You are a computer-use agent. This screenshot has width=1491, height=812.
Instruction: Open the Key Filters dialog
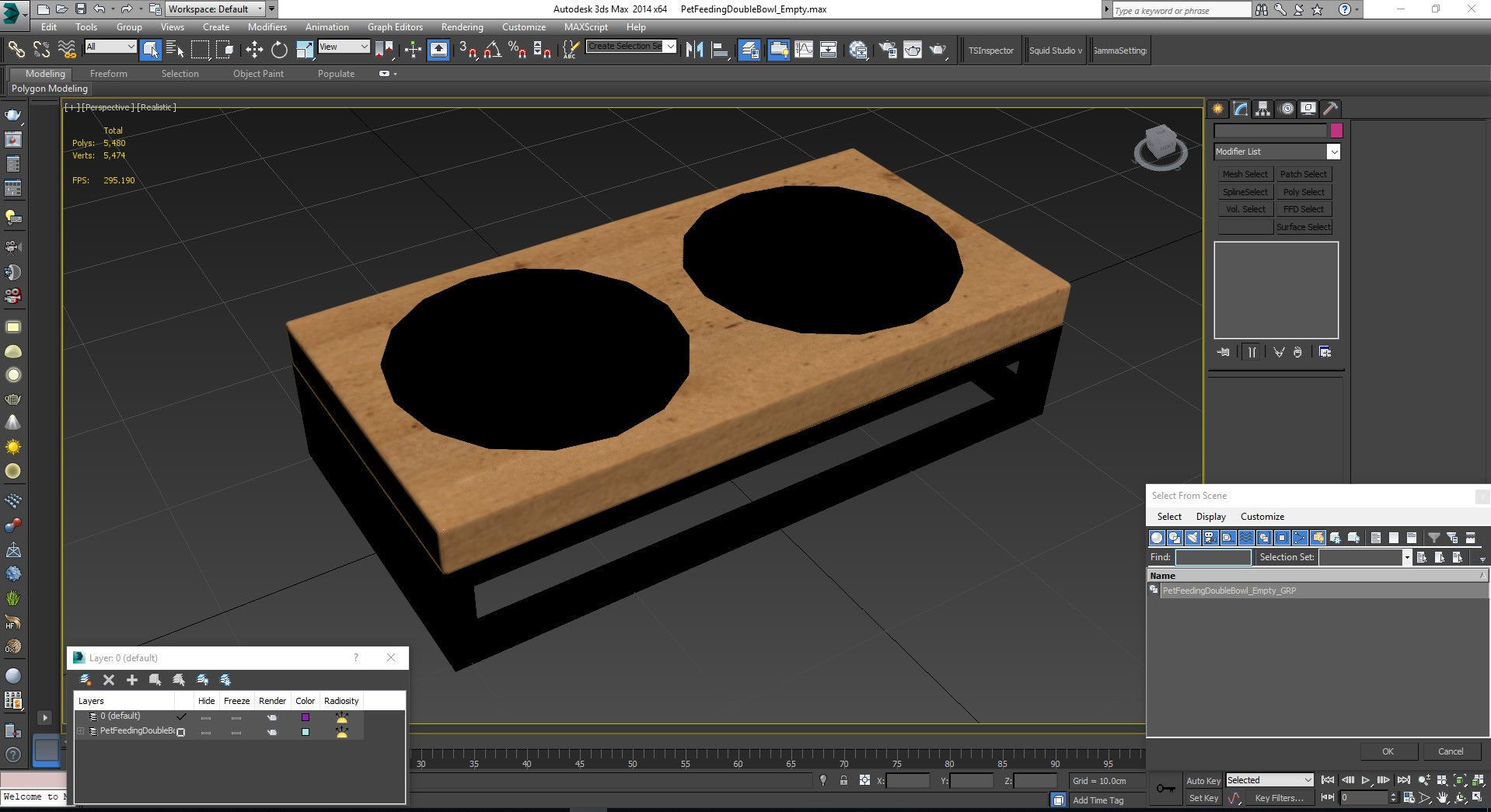(x=1279, y=798)
